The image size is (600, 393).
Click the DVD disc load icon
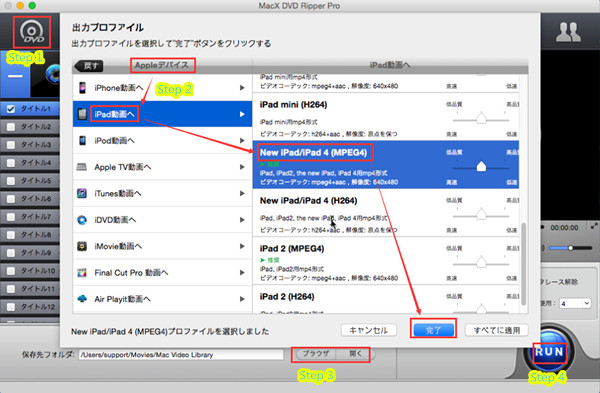[32, 32]
